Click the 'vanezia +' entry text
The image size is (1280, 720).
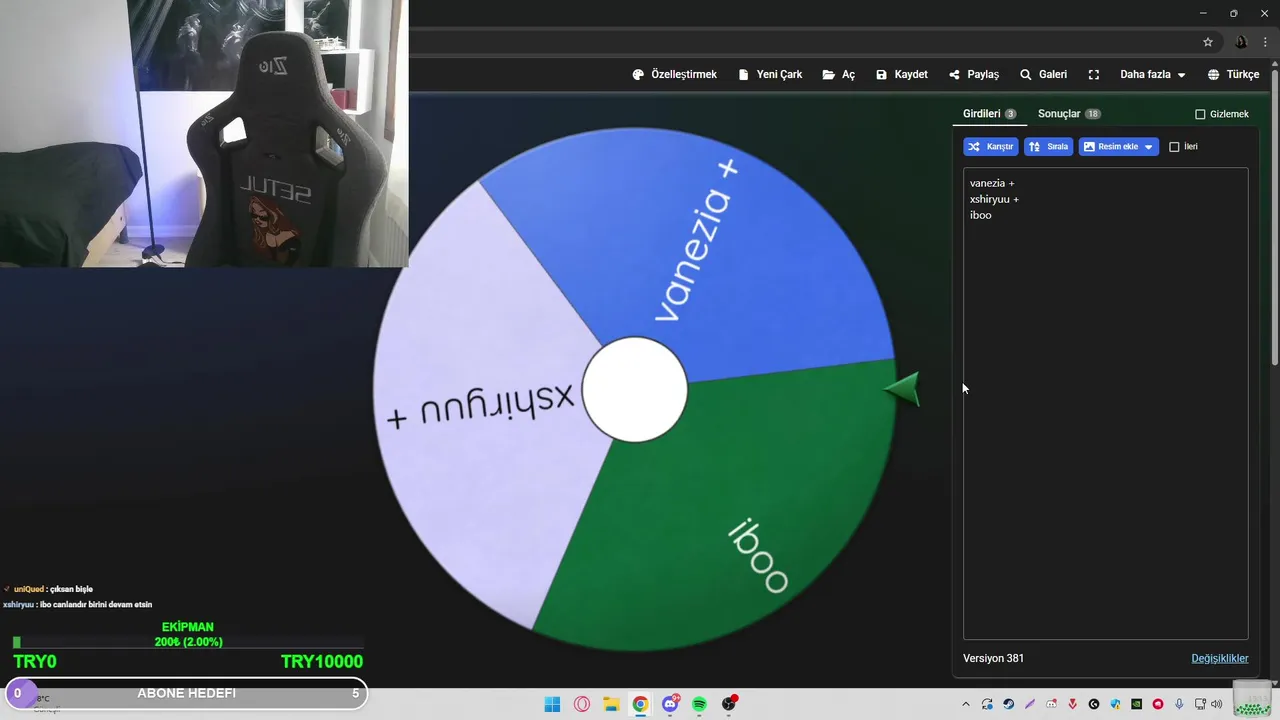click(x=992, y=183)
